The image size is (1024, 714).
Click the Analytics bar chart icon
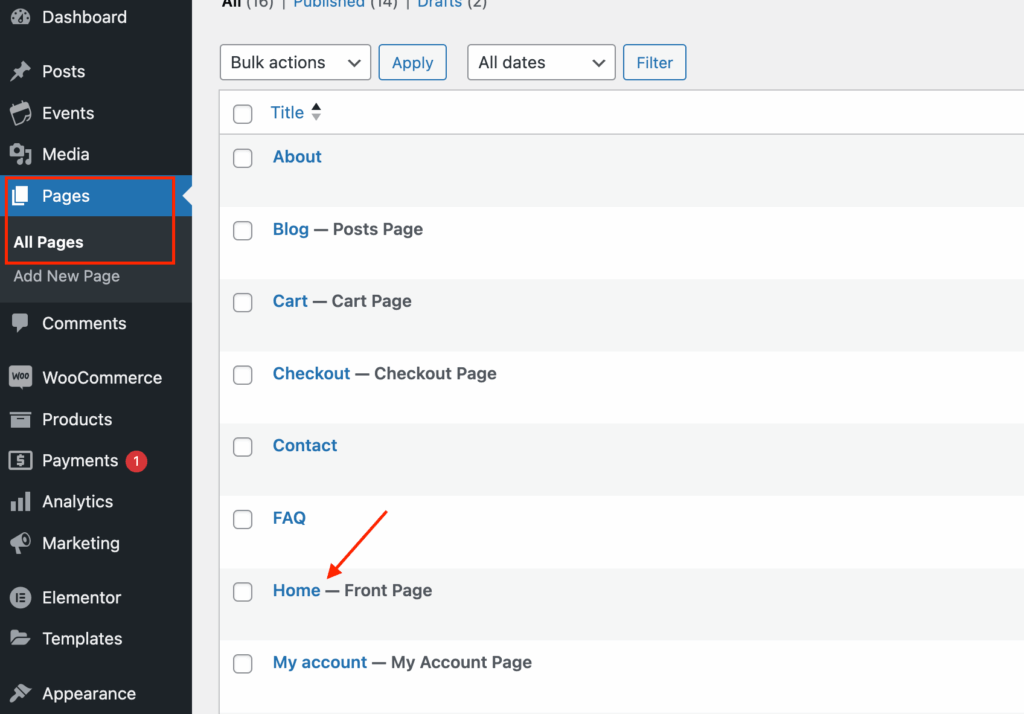click(x=20, y=502)
